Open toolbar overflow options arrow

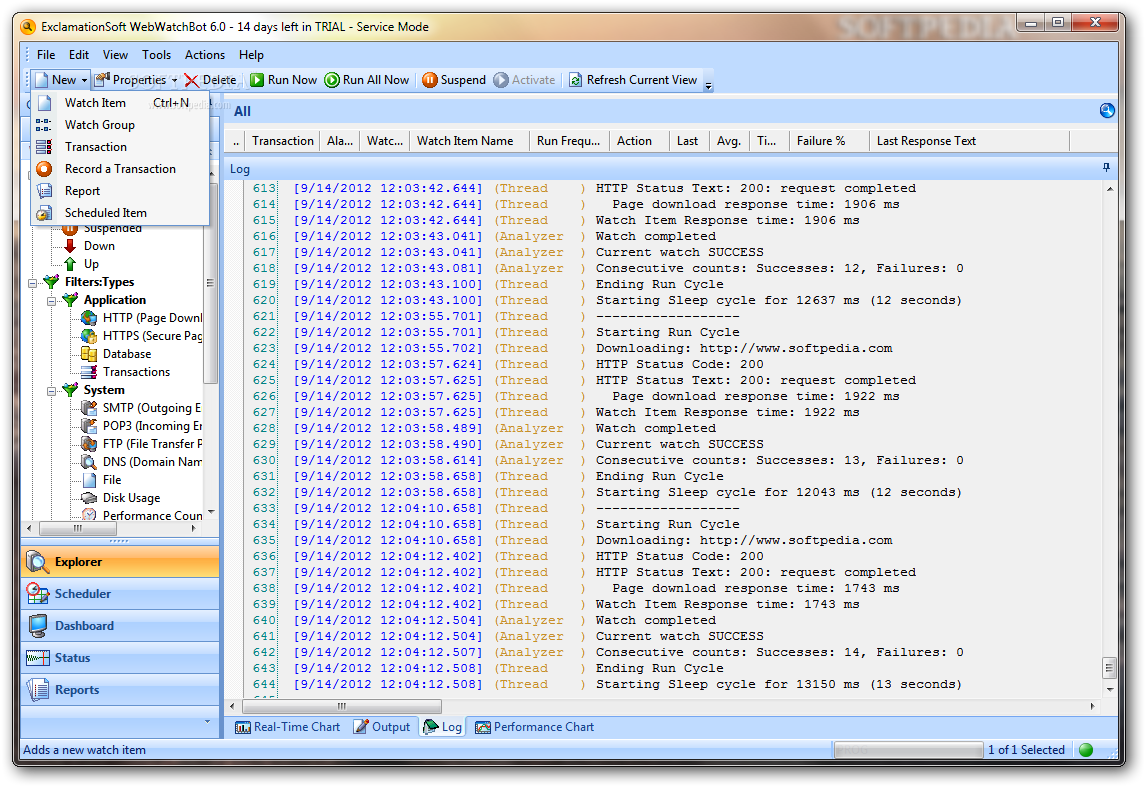click(x=708, y=85)
